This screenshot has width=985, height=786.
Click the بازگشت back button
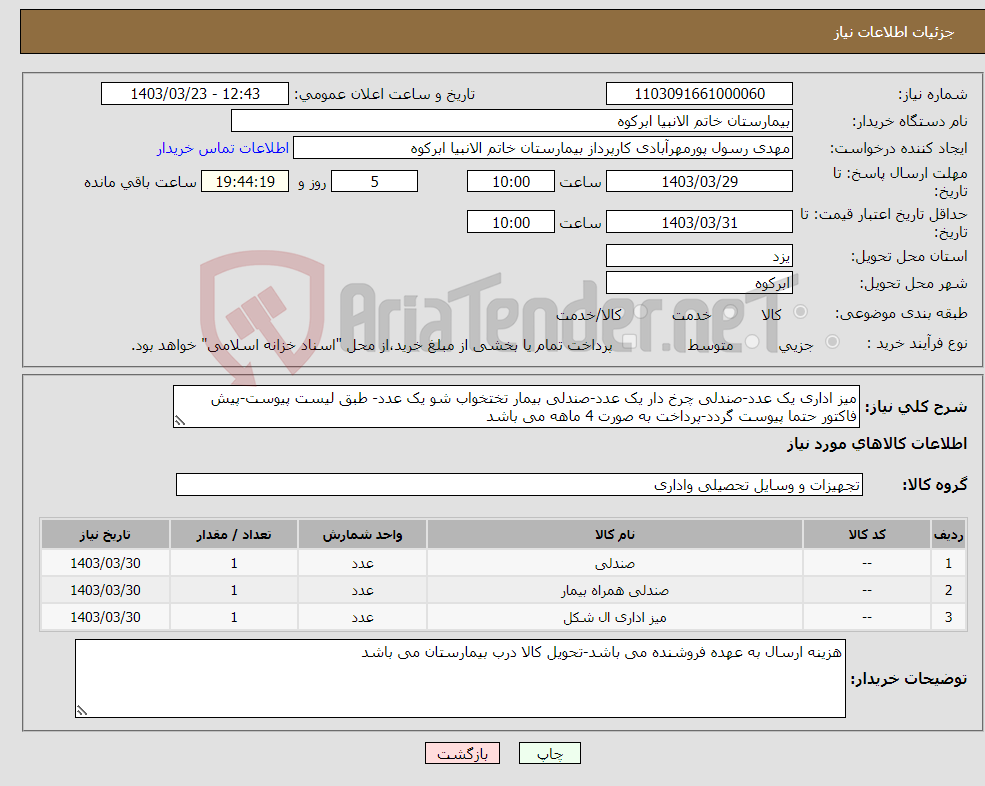(x=462, y=753)
